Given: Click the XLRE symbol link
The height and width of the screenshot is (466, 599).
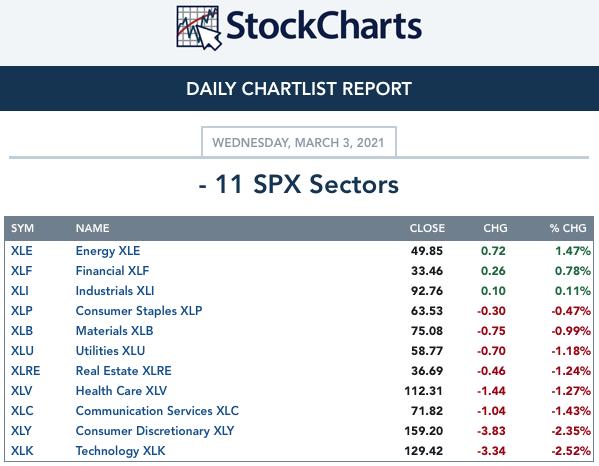Looking at the screenshot, I should click(26, 371).
